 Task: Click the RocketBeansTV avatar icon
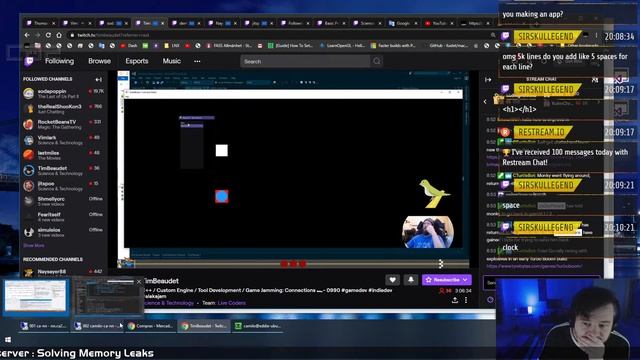[x=29, y=124]
